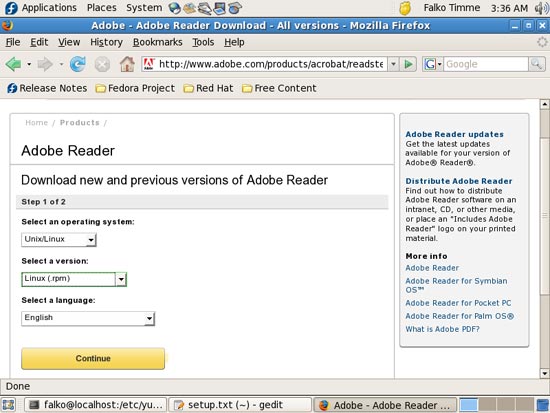Open the File menu
This screenshot has width=550, height=413.
click(13, 42)
